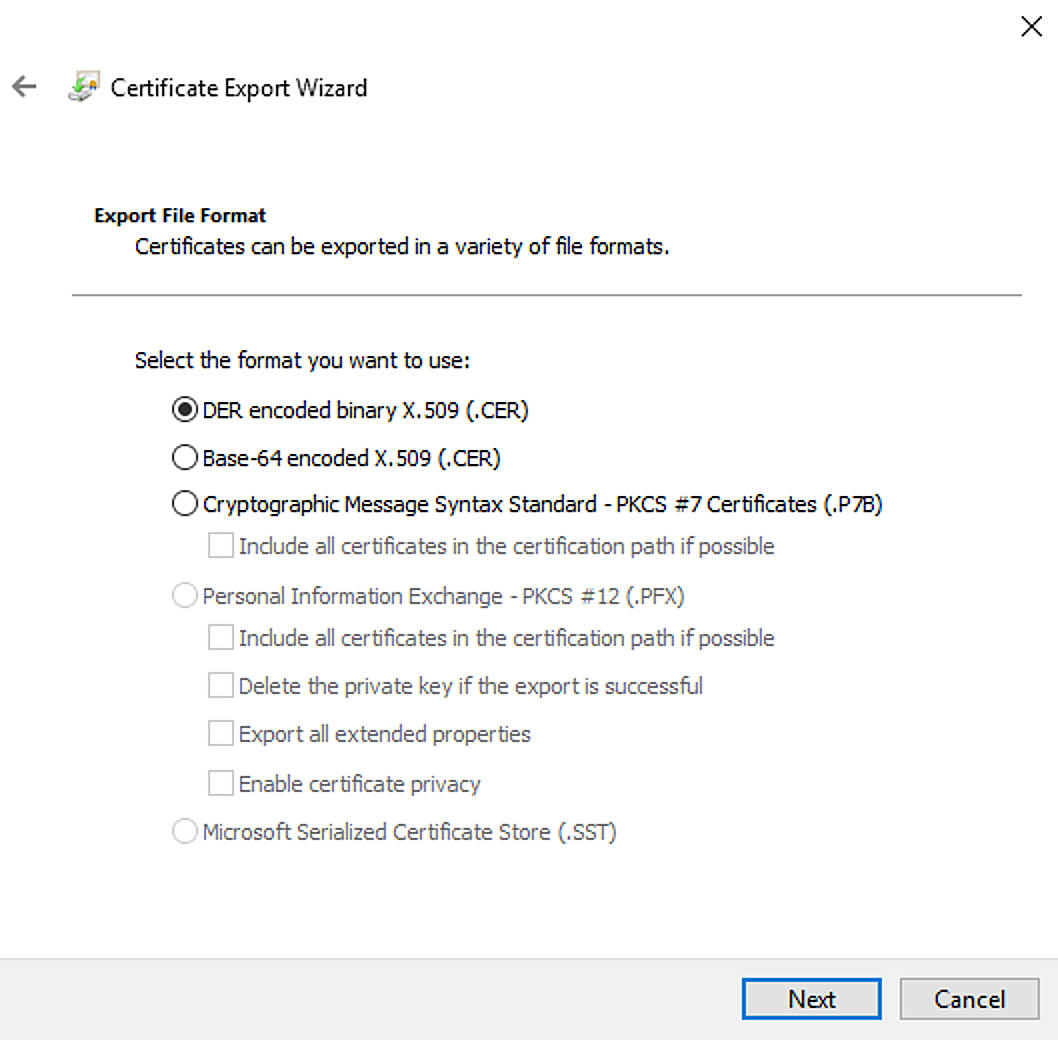Go back using the back arrow

(x=24, y=87)
